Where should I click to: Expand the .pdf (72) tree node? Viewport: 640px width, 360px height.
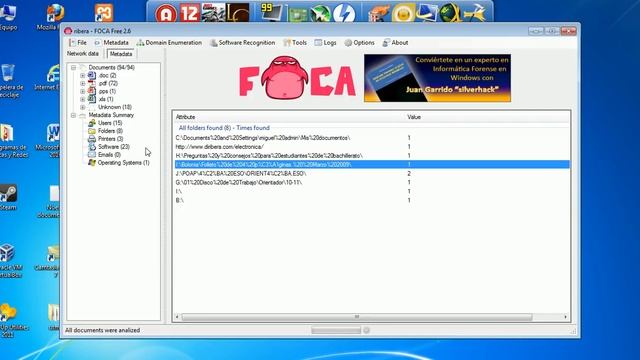pos(83,83)
